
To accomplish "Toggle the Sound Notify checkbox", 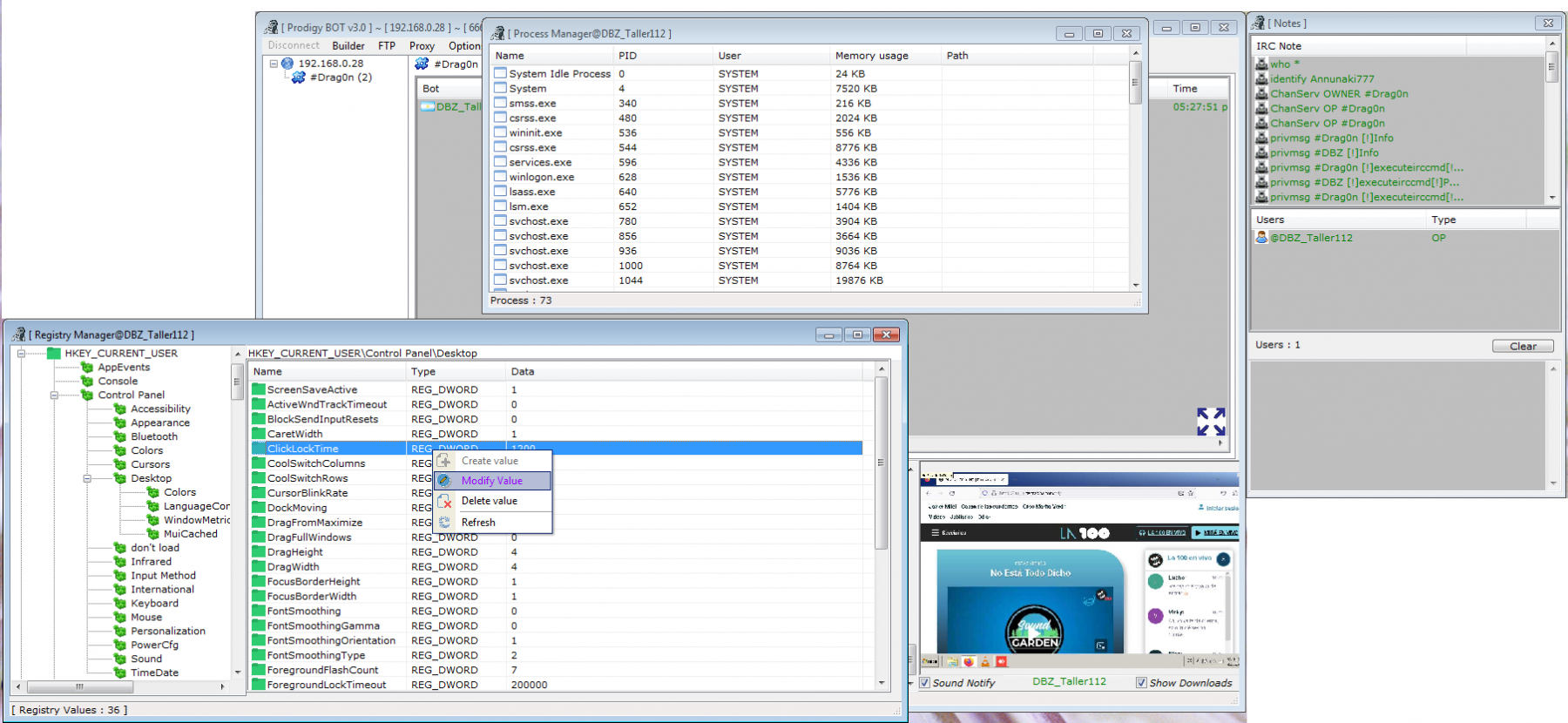I will (x=925, y=683).
